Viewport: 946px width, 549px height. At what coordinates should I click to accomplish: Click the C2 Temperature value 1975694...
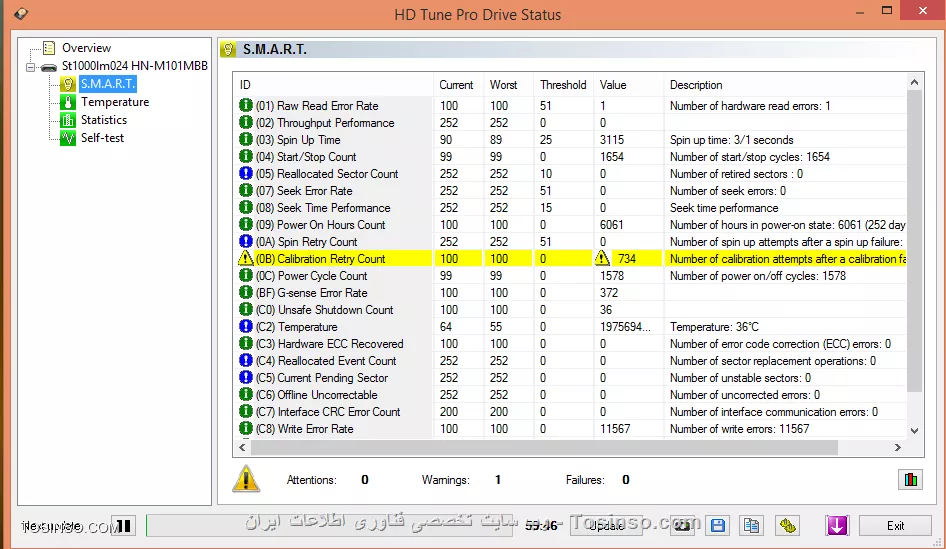click(625, 326)
